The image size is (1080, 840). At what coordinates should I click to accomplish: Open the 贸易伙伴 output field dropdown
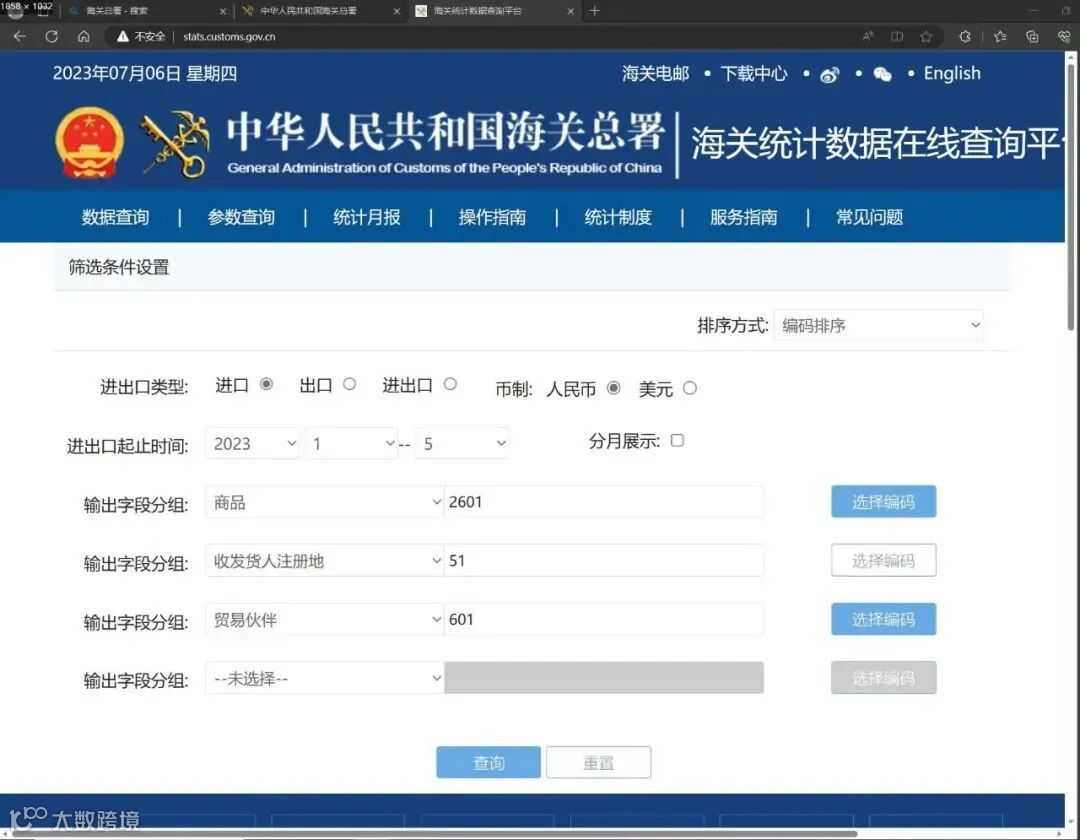click(x=324, y=619)
